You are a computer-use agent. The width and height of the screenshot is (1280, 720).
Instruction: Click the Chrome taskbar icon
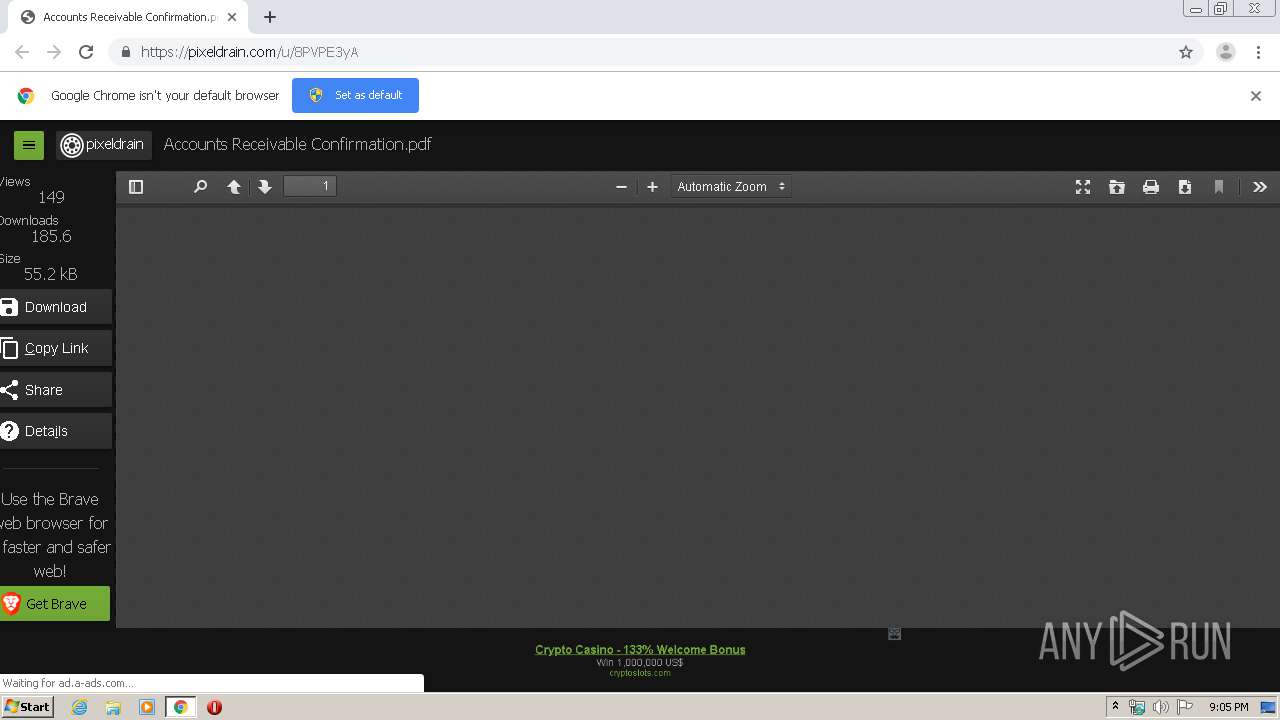[x=181, y=707]
